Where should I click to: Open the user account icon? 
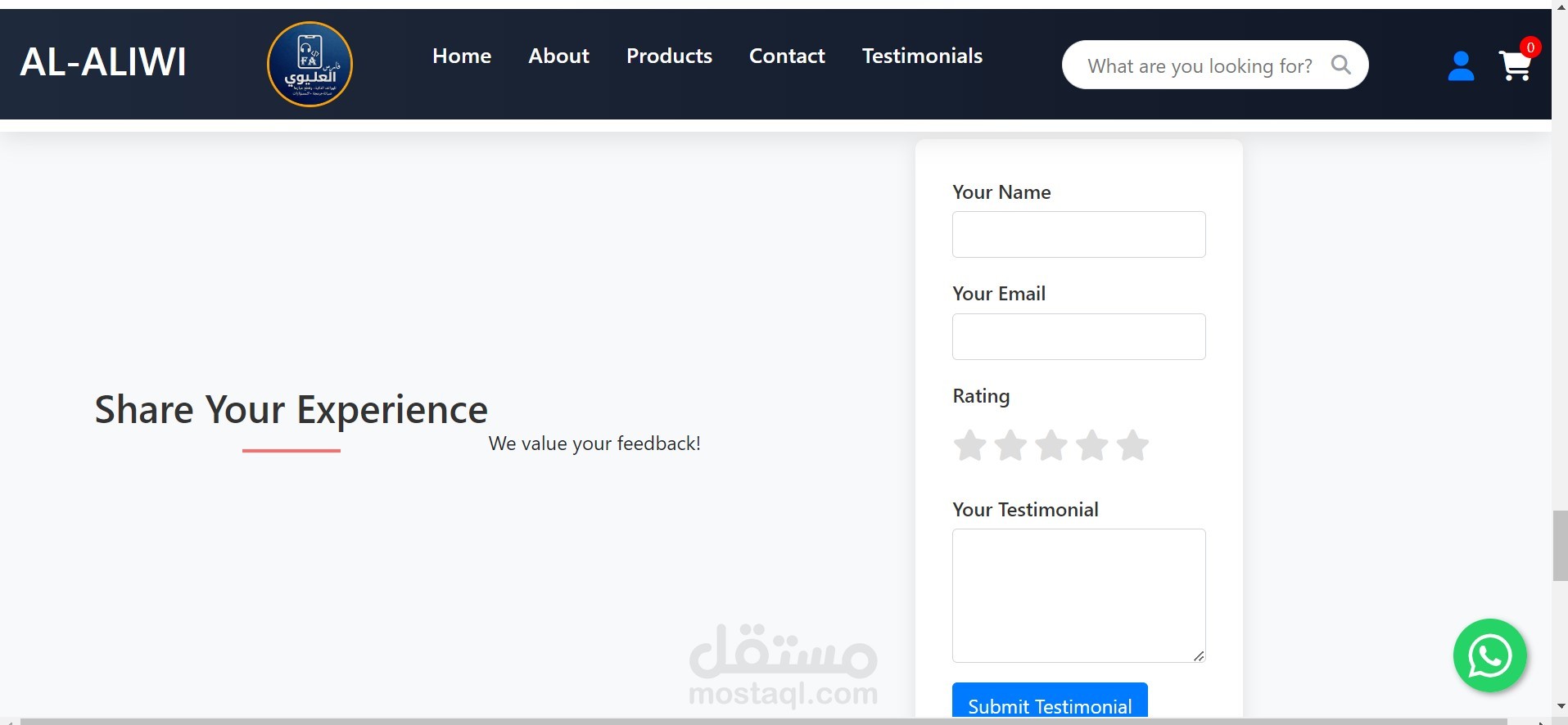click(1461, 65)
